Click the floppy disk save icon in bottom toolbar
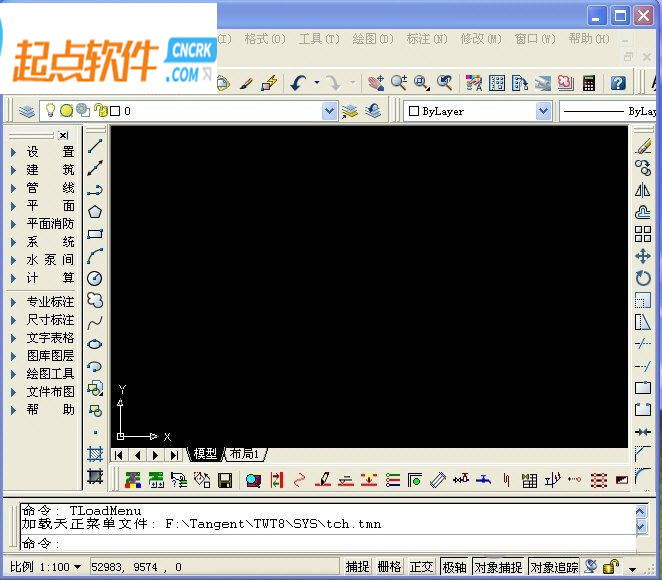The image size is (662, 580). click(x=225, y=480)
